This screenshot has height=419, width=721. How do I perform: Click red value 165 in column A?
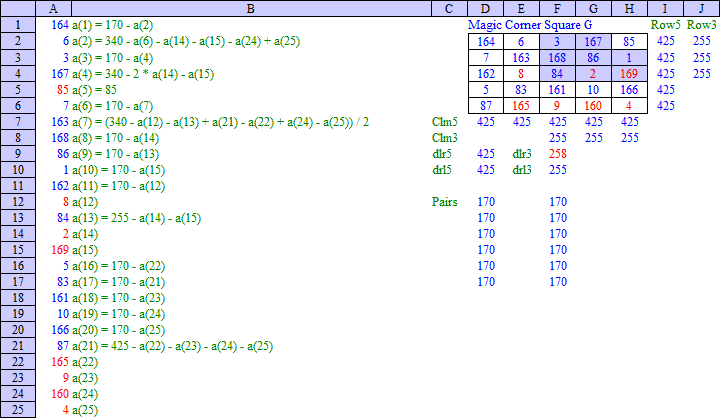[60, 362]
